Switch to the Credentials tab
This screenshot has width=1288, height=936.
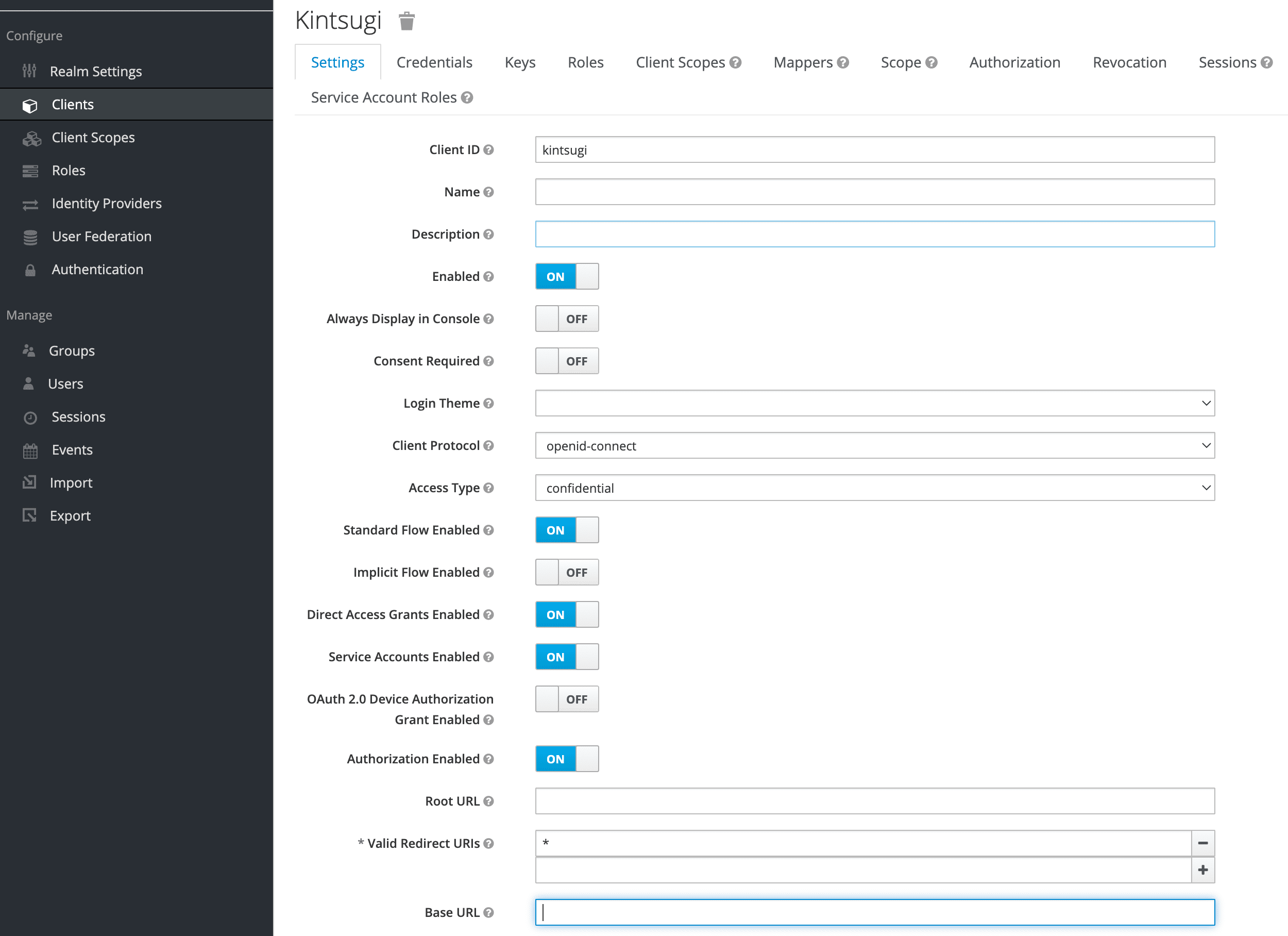pyautogui.click(x=434, y=62)
